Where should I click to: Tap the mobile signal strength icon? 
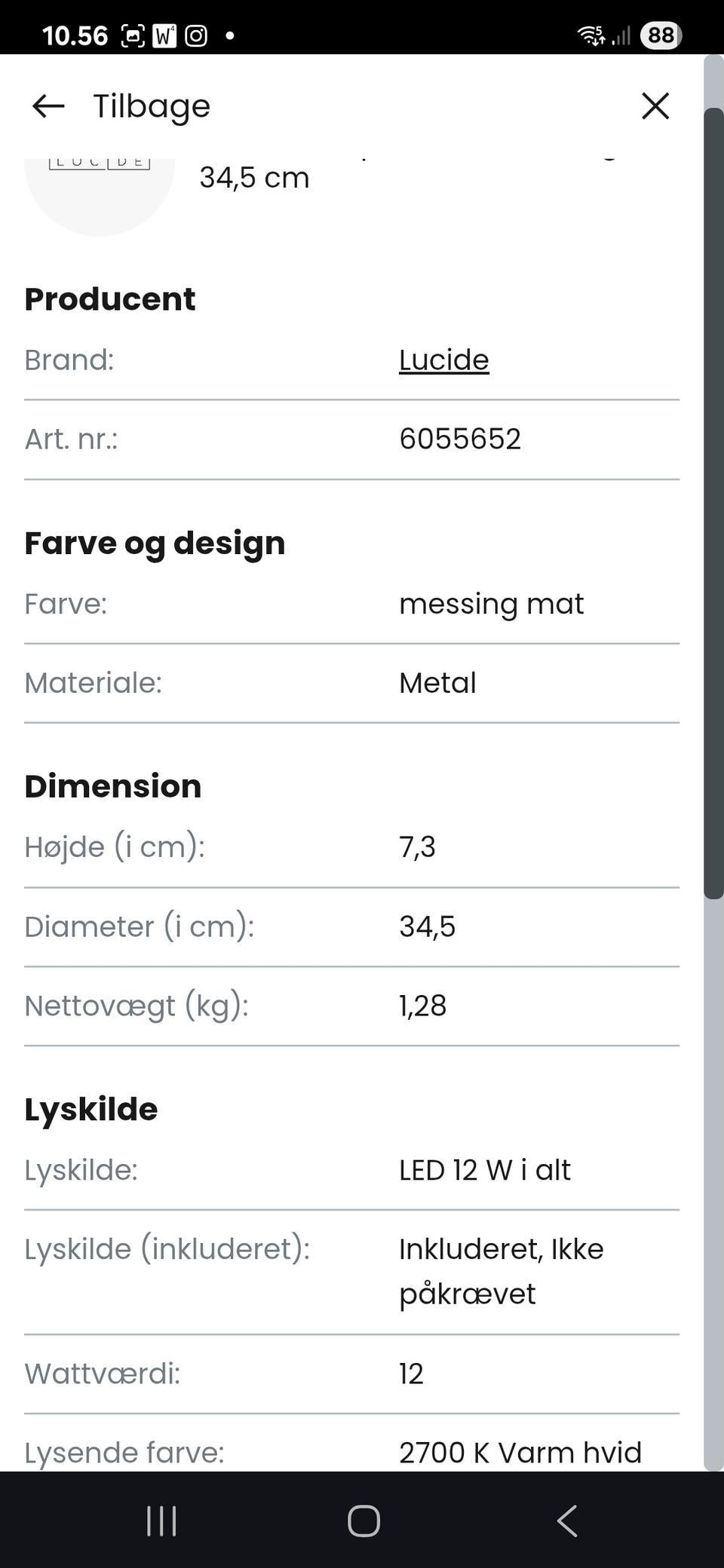[621, 35]
